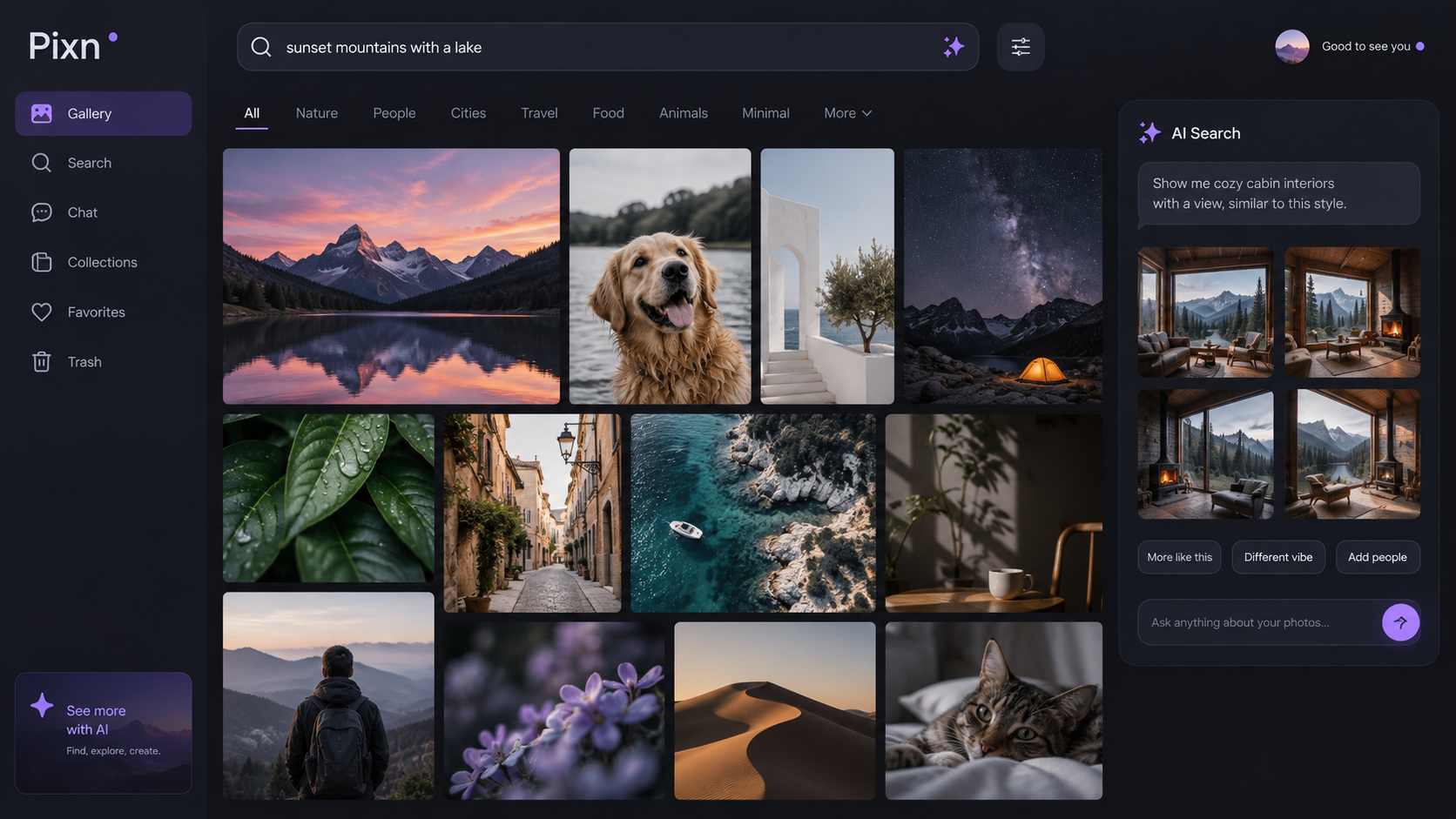This screenshot has width=1456, height=819.
Task: Click the user profile avatar
Action: [x=1292, y=46]
